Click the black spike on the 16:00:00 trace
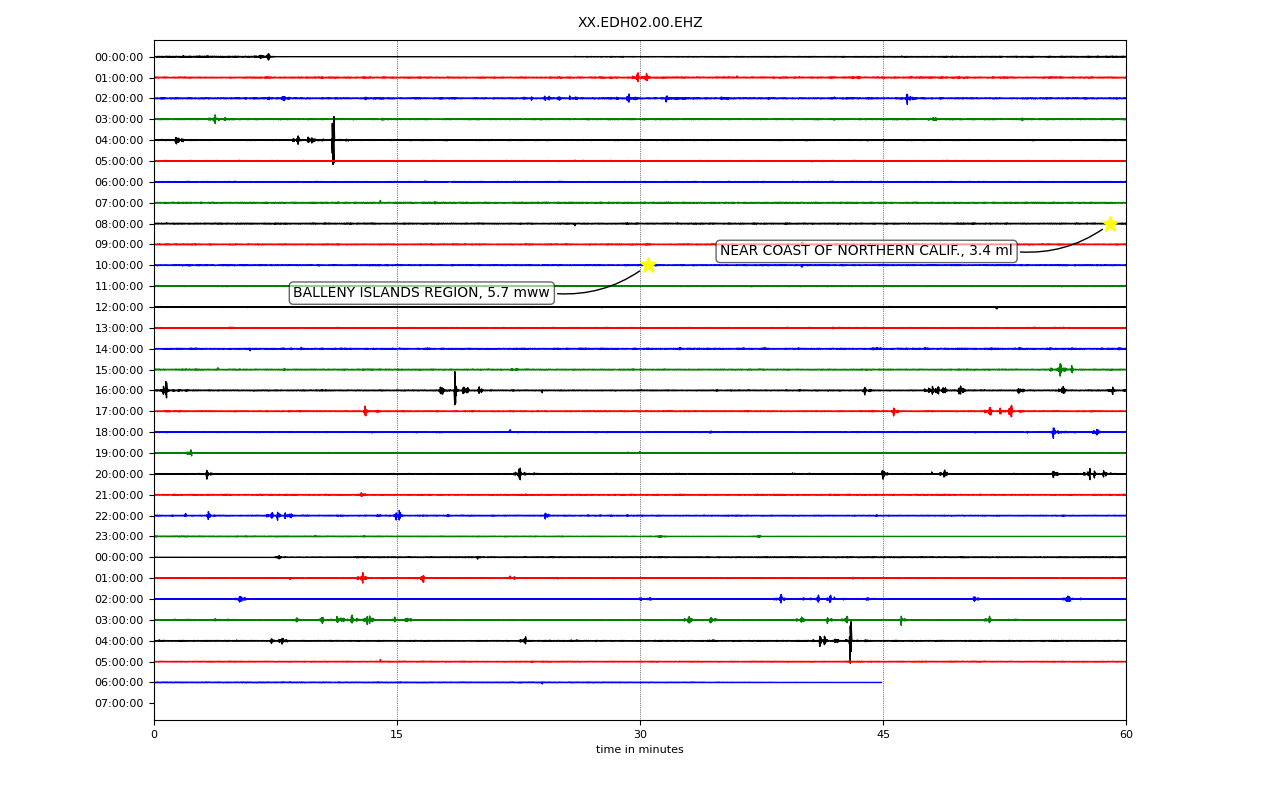1280x800 pixels. 455,389
